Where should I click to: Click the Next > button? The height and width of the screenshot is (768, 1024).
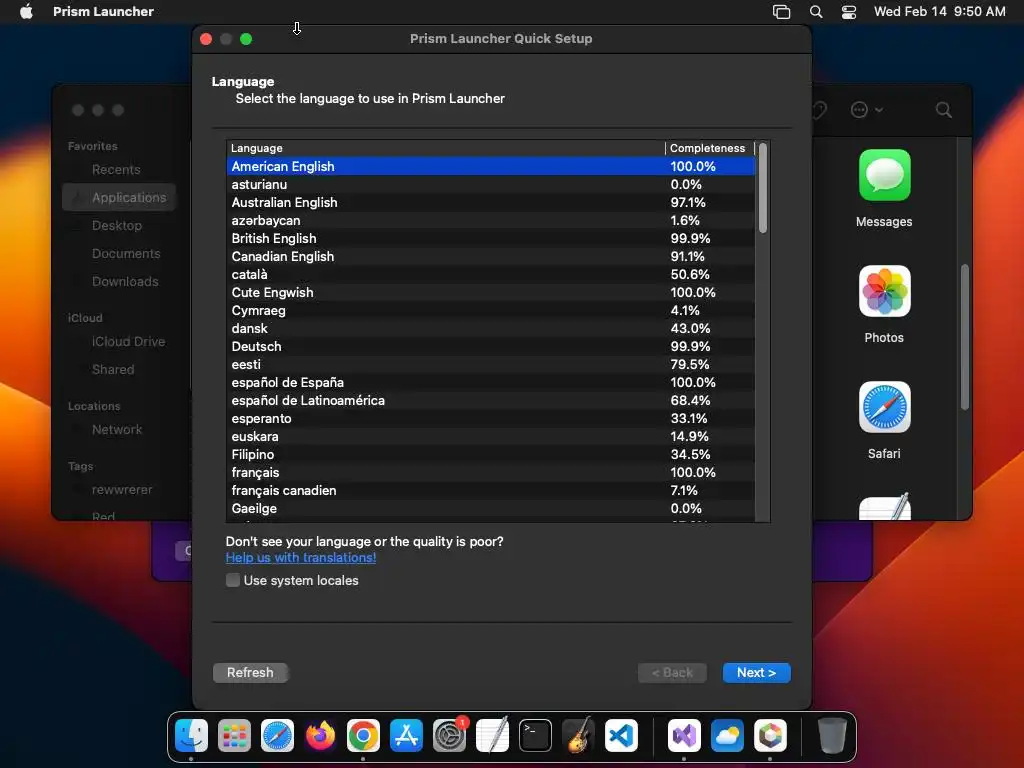756,673
